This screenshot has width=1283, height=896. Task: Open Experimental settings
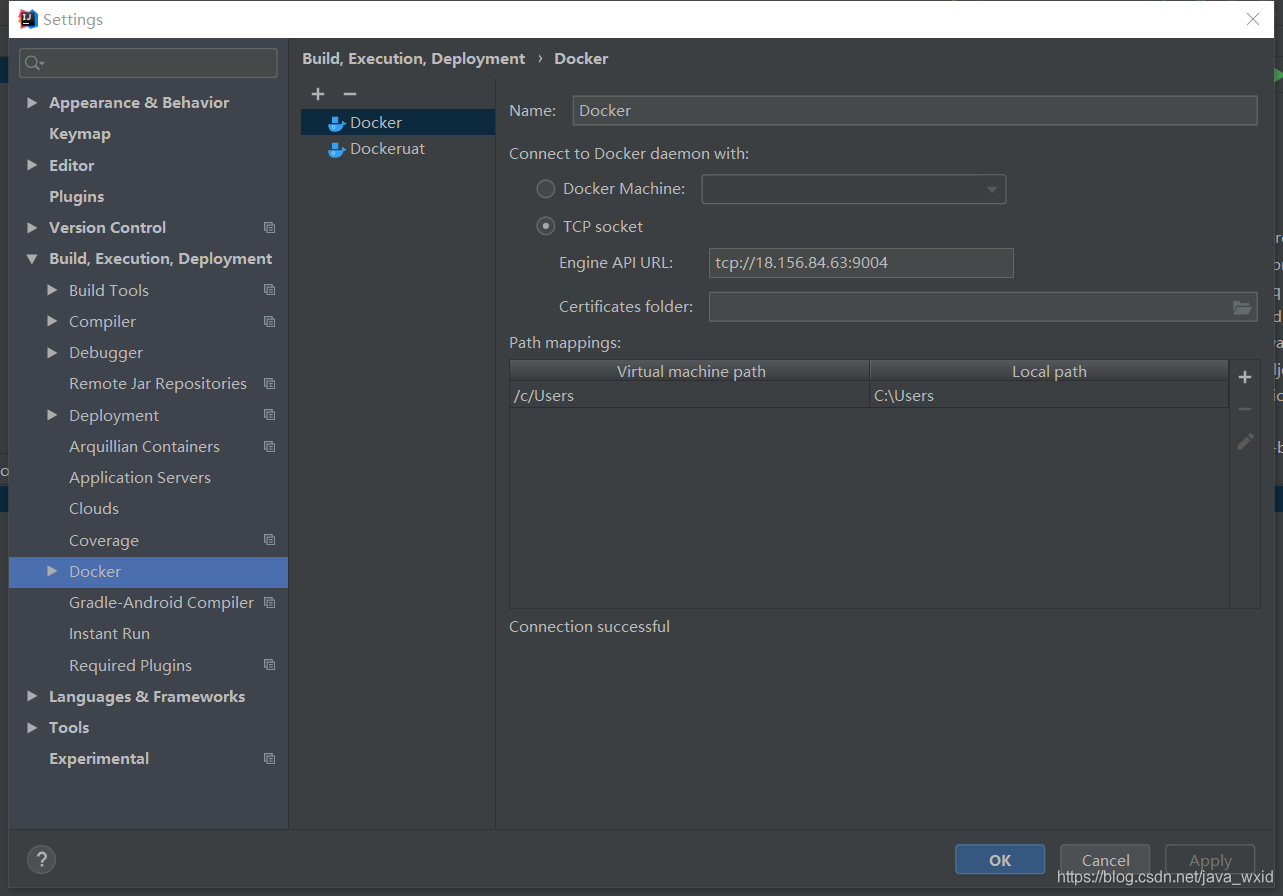(99, 759)
